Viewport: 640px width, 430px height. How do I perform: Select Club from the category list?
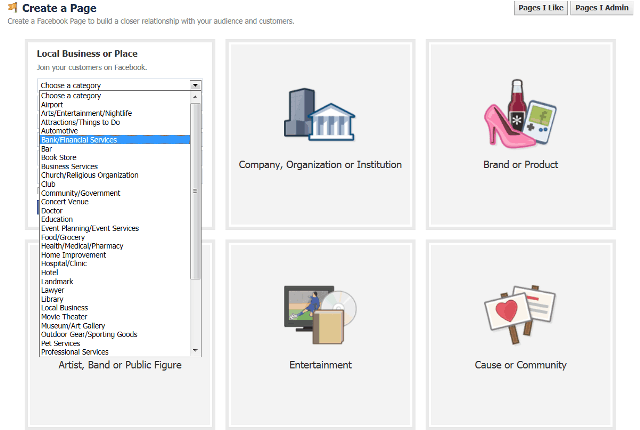click(x=115, y=184)
